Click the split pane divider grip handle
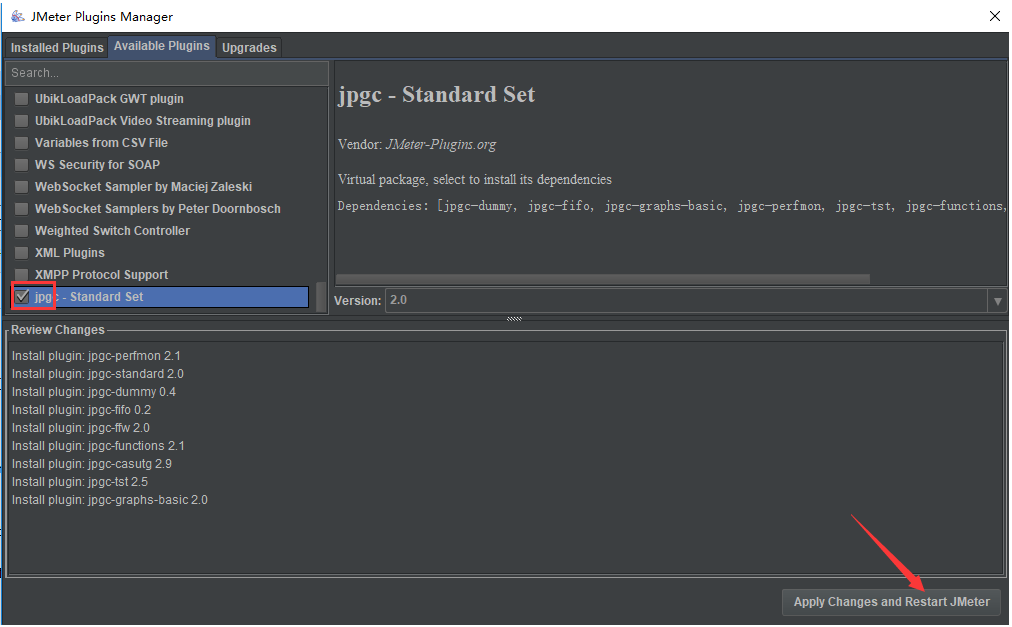The image size is (1012, 627). tap(514, 319)
